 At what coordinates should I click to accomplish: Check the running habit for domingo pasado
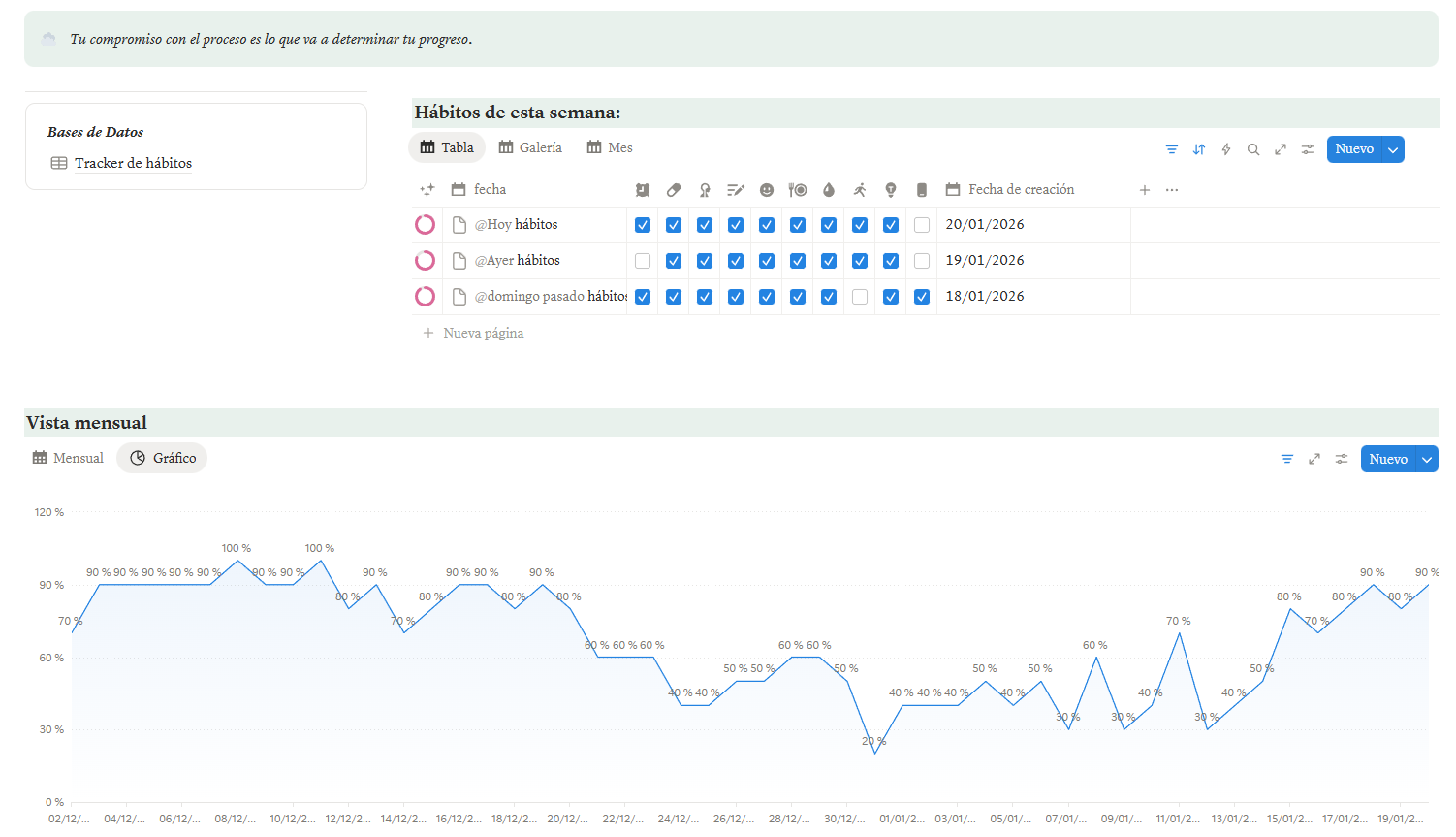point(860,297)
